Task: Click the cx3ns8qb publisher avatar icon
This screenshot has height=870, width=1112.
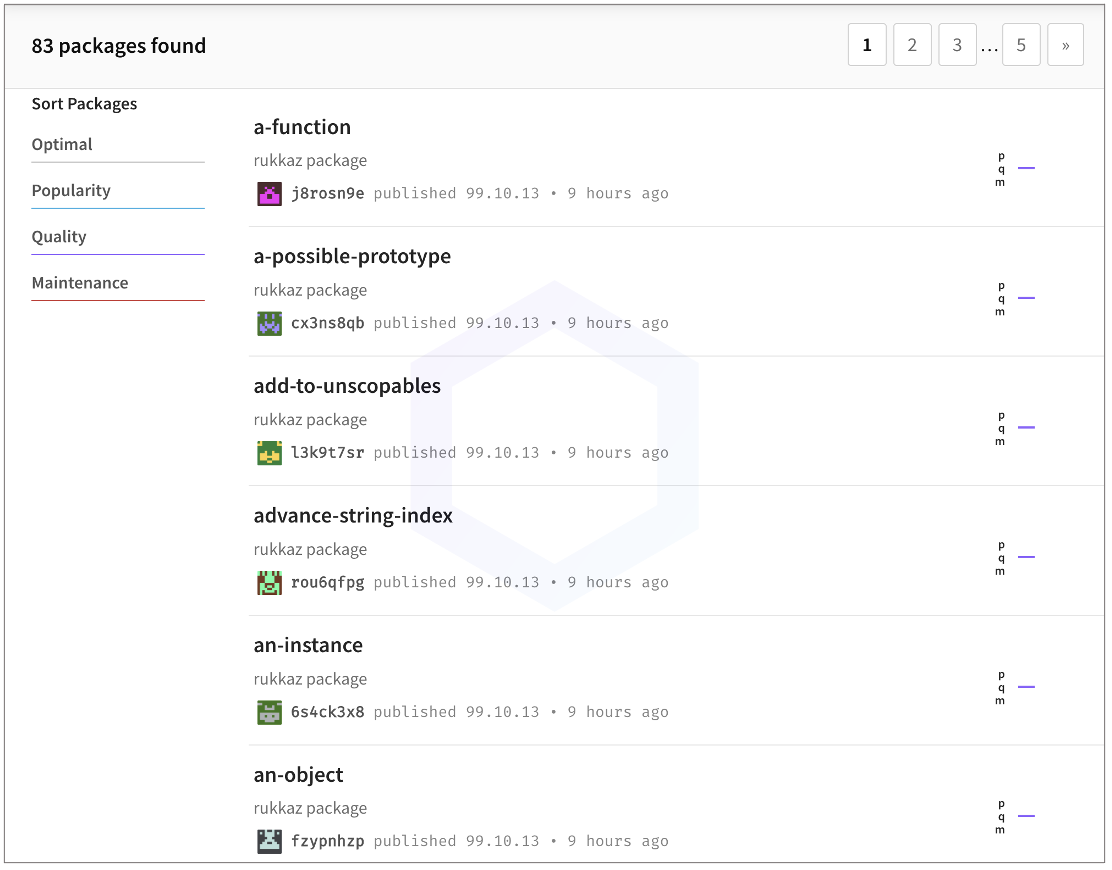Action: pyautogui.click(x=269, y=323)
